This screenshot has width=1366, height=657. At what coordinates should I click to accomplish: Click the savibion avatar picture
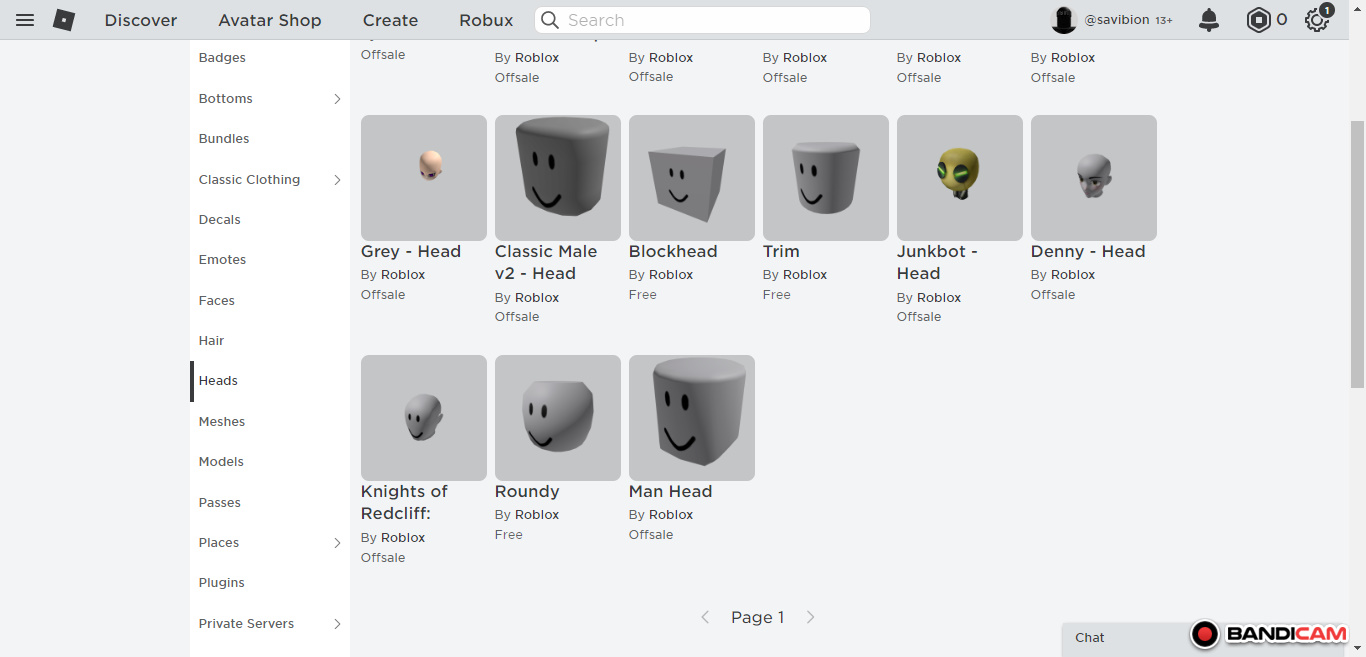tap(1064, 20)
